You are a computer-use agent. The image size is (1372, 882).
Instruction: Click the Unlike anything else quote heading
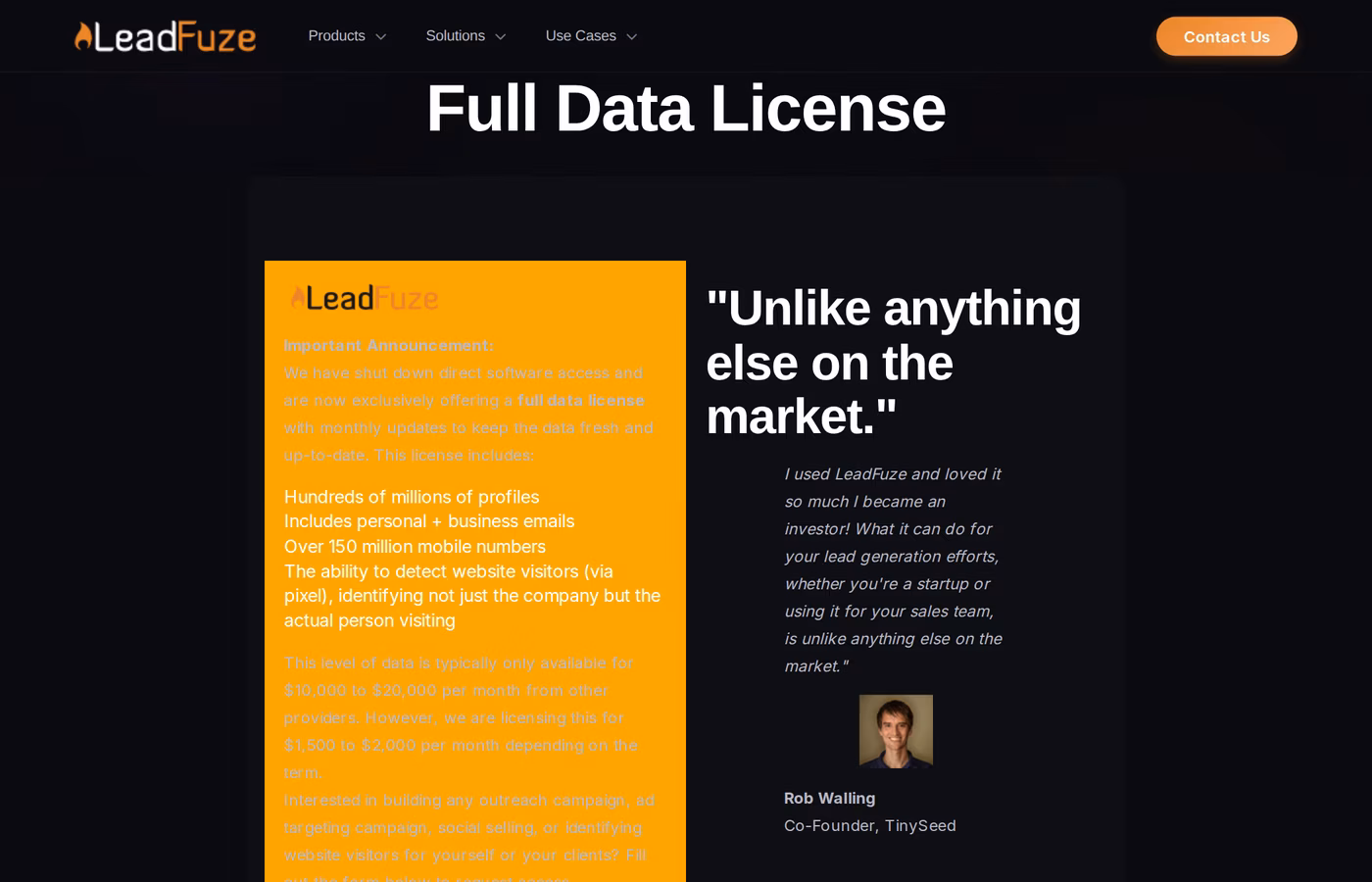894,362
